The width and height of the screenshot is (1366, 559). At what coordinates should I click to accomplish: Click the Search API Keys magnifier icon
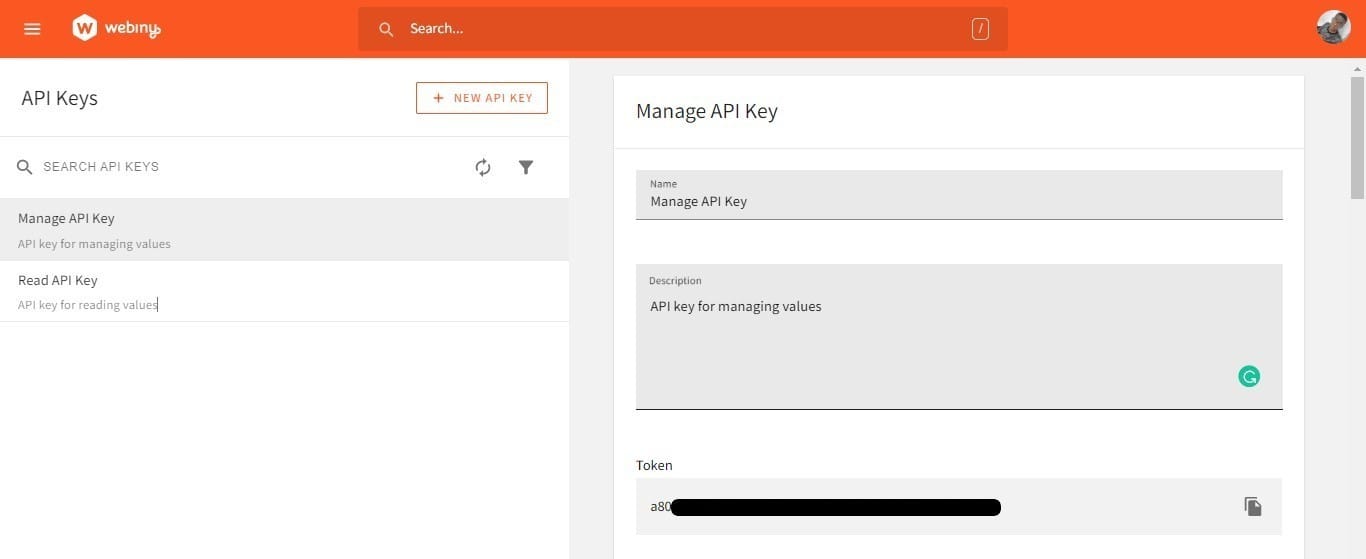pyautogui.click(x=25, y=167)
